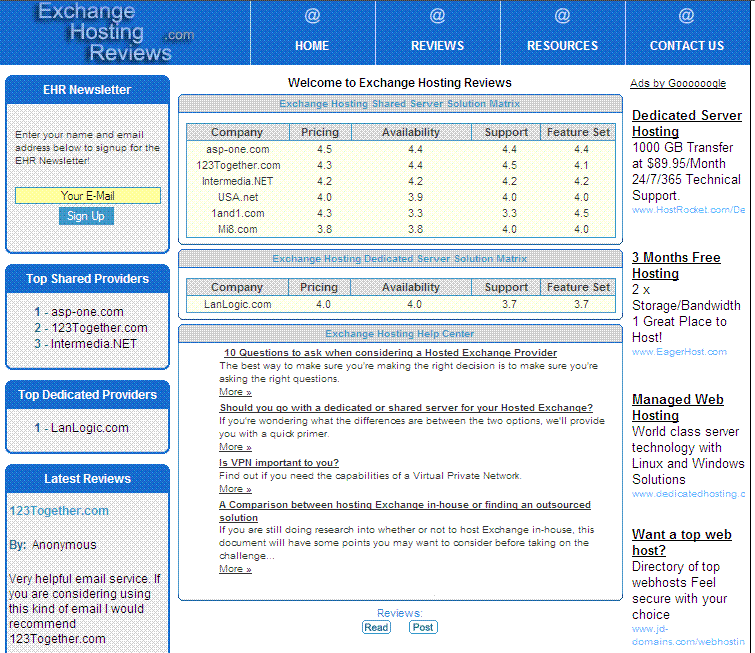Screen dimensions: 755x653
Task: Click the Exchange Hosting Shared Server Solution Matrix title
Action: point(400,104)
